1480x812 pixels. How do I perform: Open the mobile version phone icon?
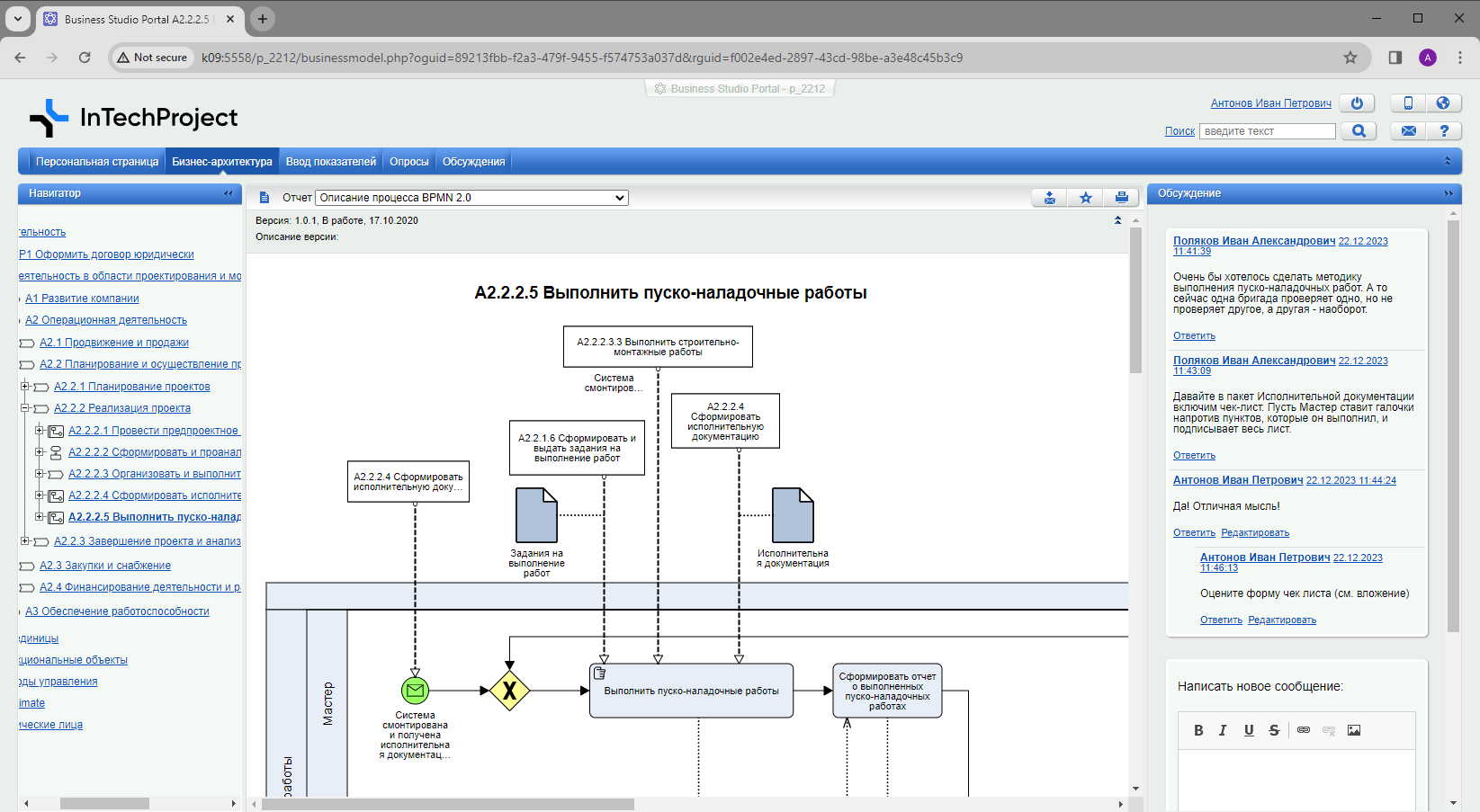click(x=1408, y=103)
